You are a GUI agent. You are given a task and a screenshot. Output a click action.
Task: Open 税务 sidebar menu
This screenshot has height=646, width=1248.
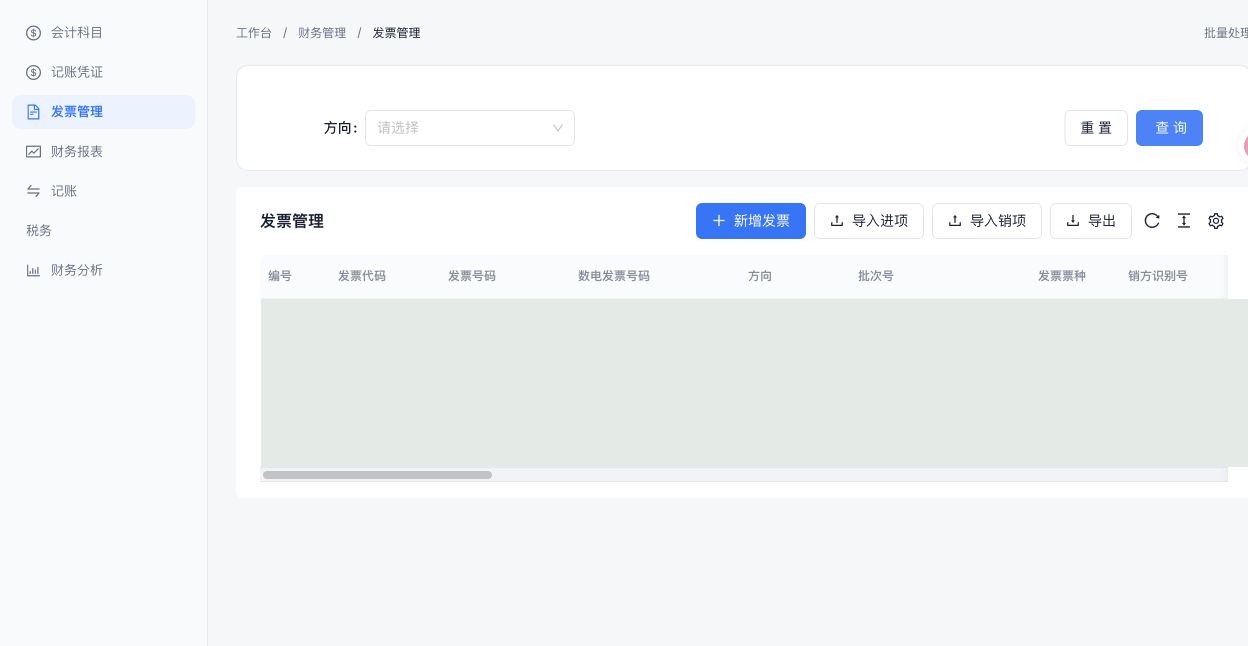pyautogui.click(x=103, y=230)
